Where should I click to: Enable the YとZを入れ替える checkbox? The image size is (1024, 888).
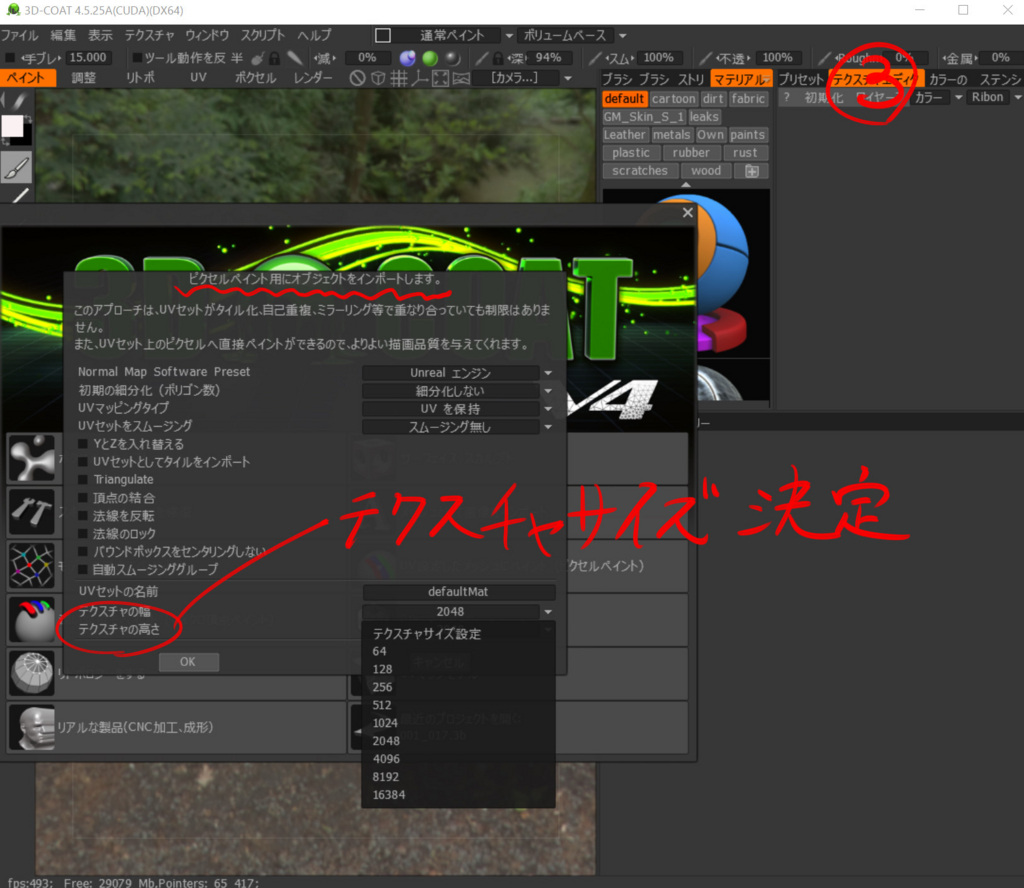click(83, 444)
